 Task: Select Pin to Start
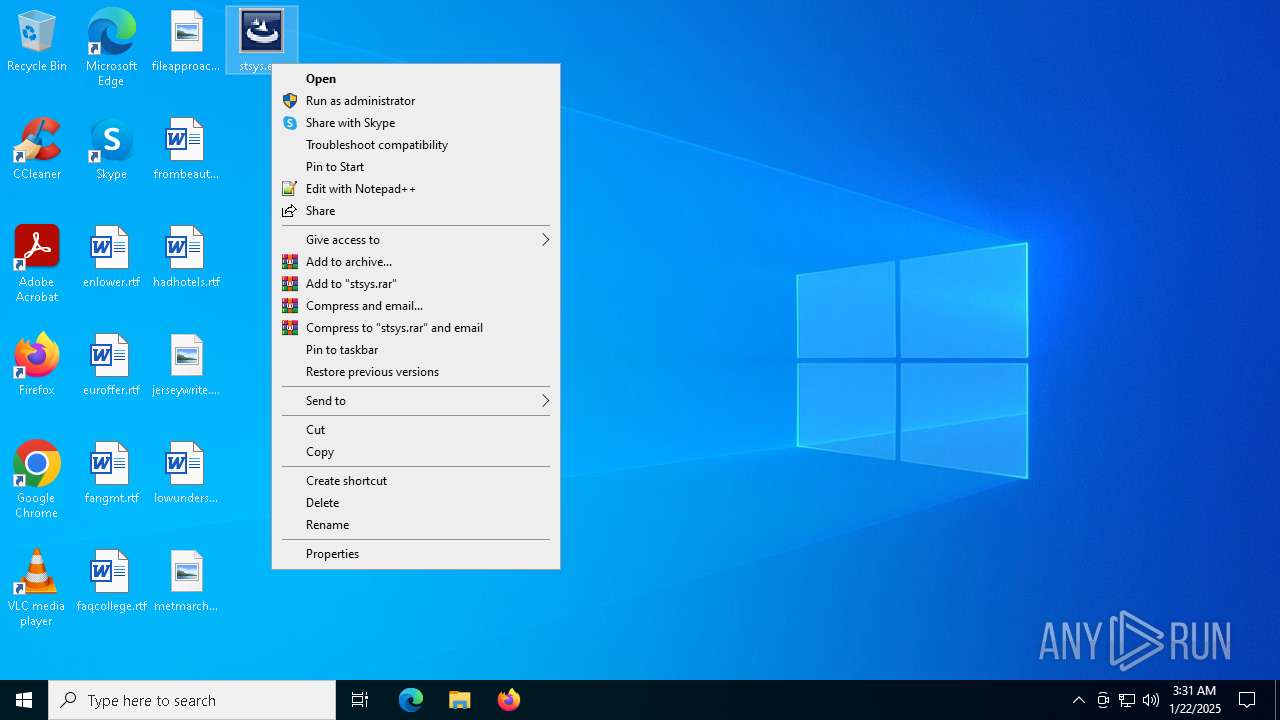tap(416, 167)
